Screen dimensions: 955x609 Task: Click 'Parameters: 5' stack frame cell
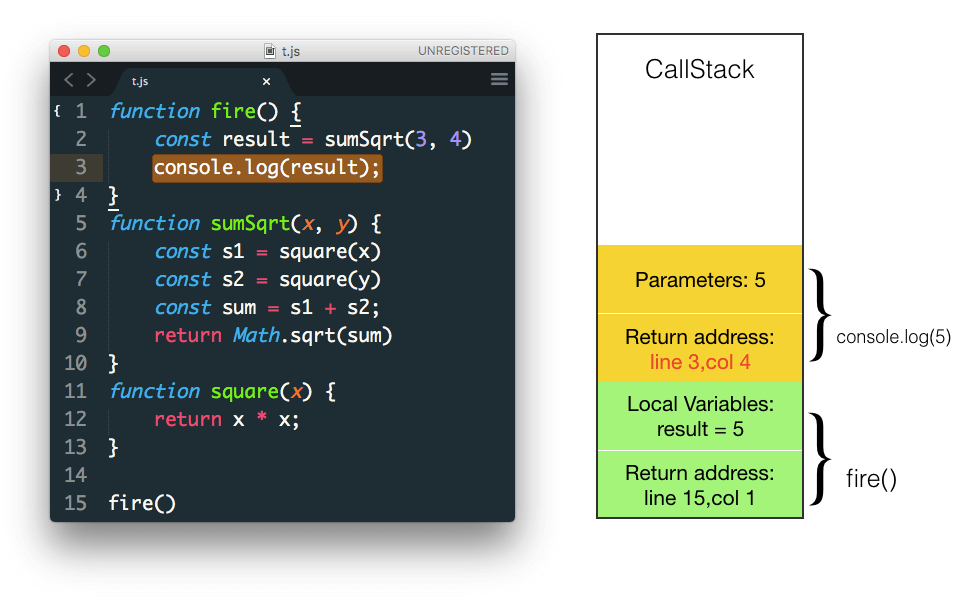pyautogui.click(x=700, y=280)
